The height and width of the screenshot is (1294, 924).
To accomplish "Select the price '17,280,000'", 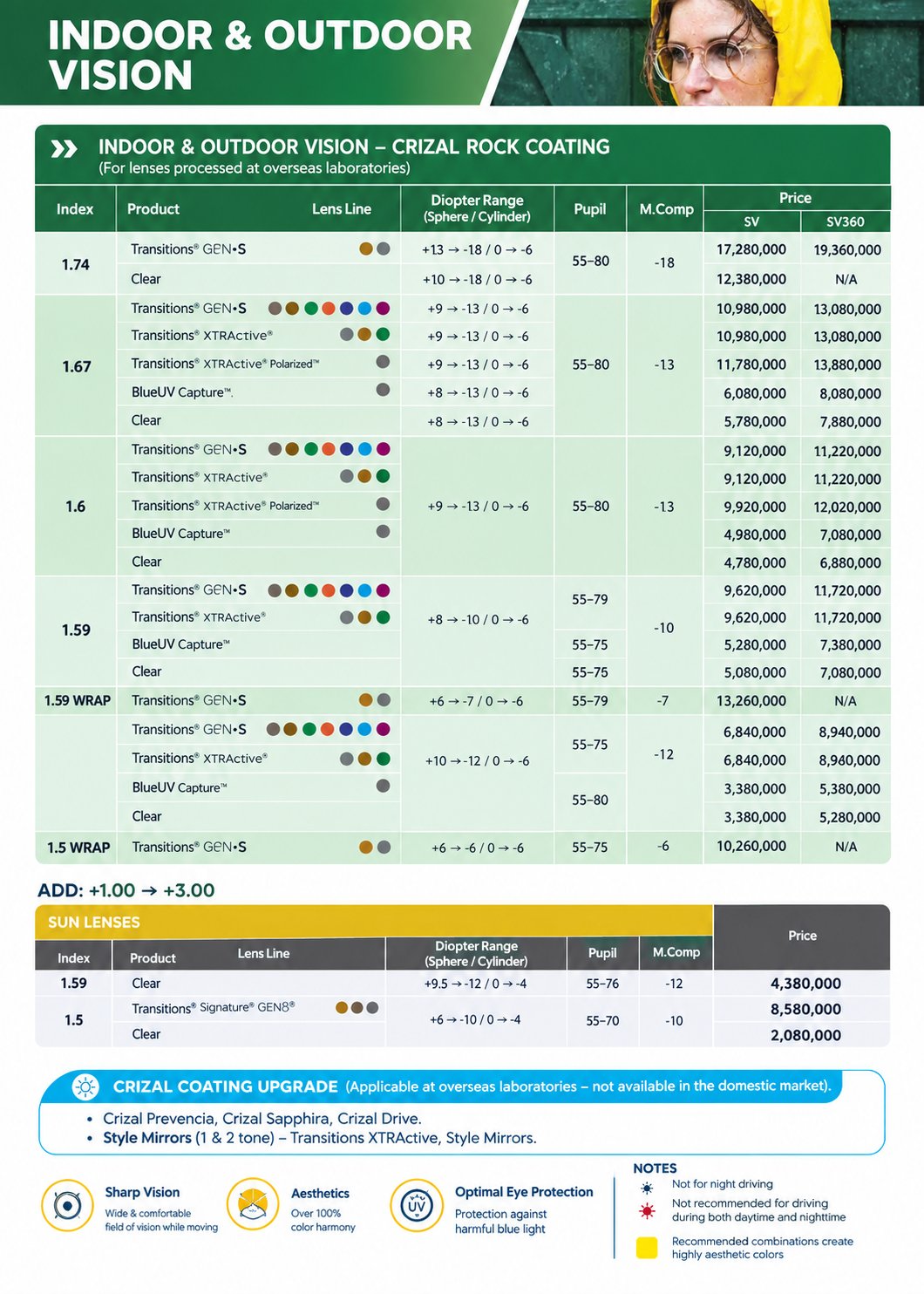I will point(751,249).
